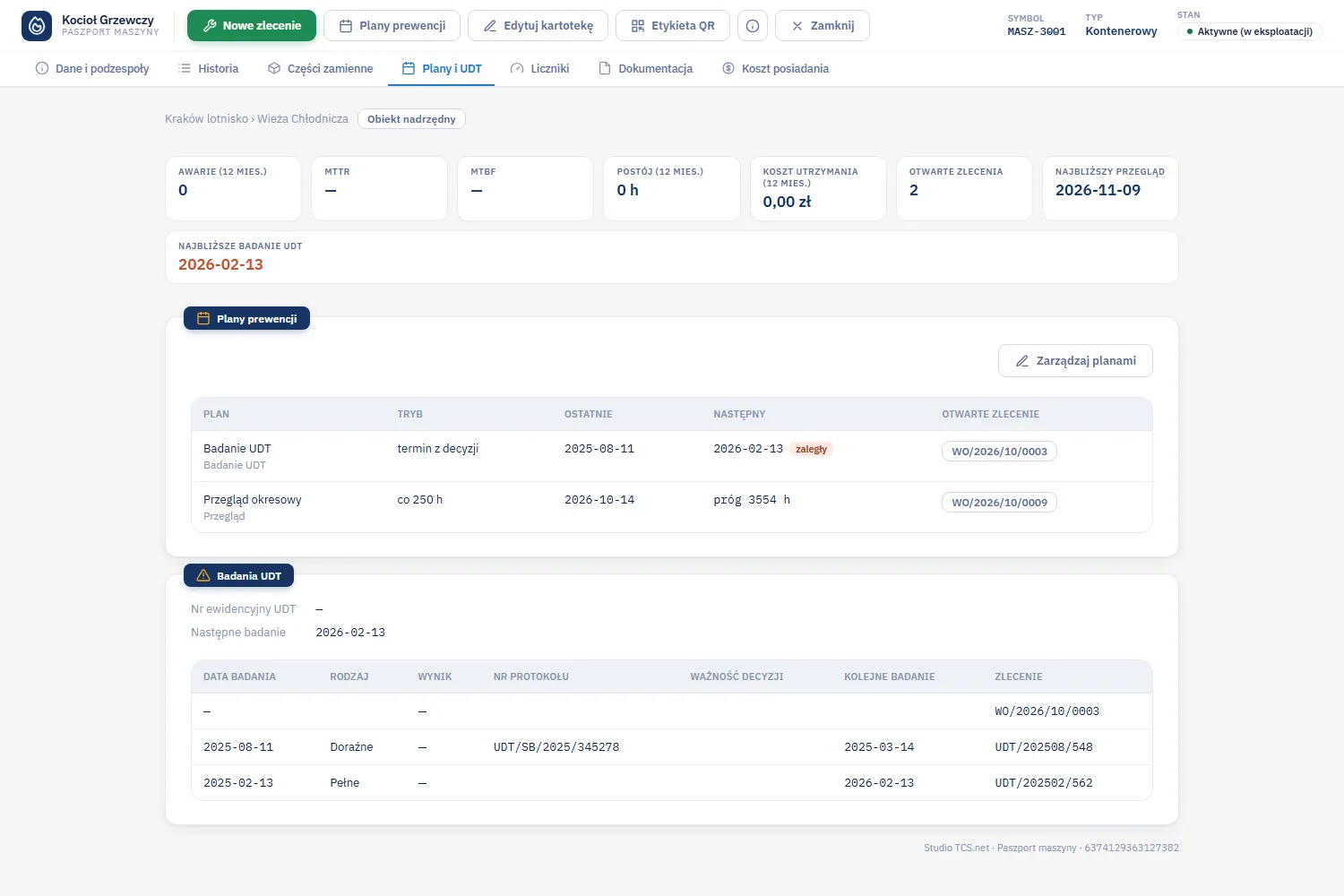Select the Plany i UDT tab
This screenshot has height=896, width=1344.
point(442,69)
